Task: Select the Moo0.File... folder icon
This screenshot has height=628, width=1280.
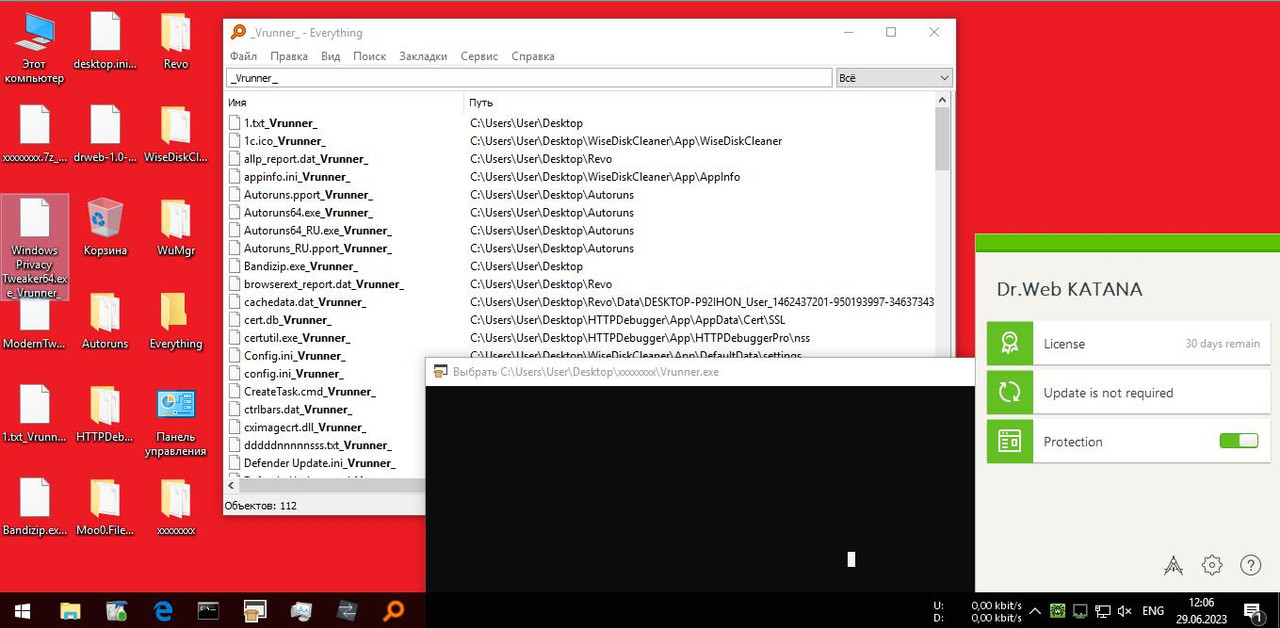Action: (x=105, y=506)
